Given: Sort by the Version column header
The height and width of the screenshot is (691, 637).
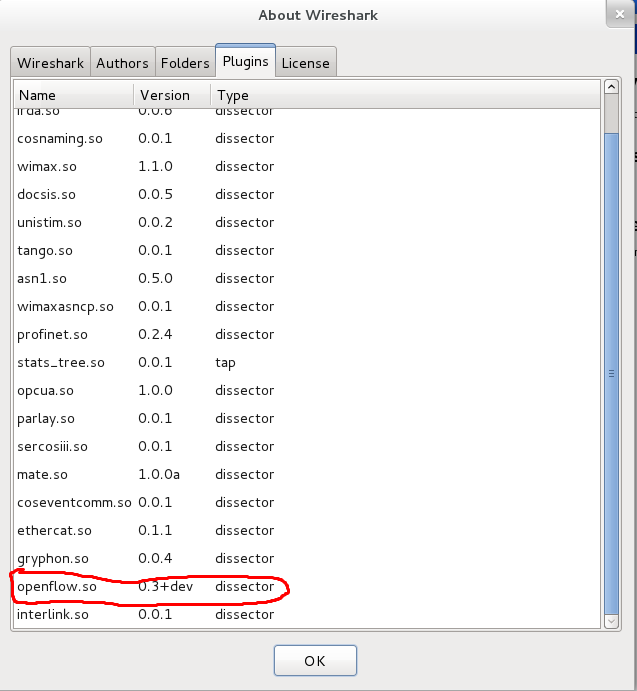Looking at the screenshot, I should 172,95.
